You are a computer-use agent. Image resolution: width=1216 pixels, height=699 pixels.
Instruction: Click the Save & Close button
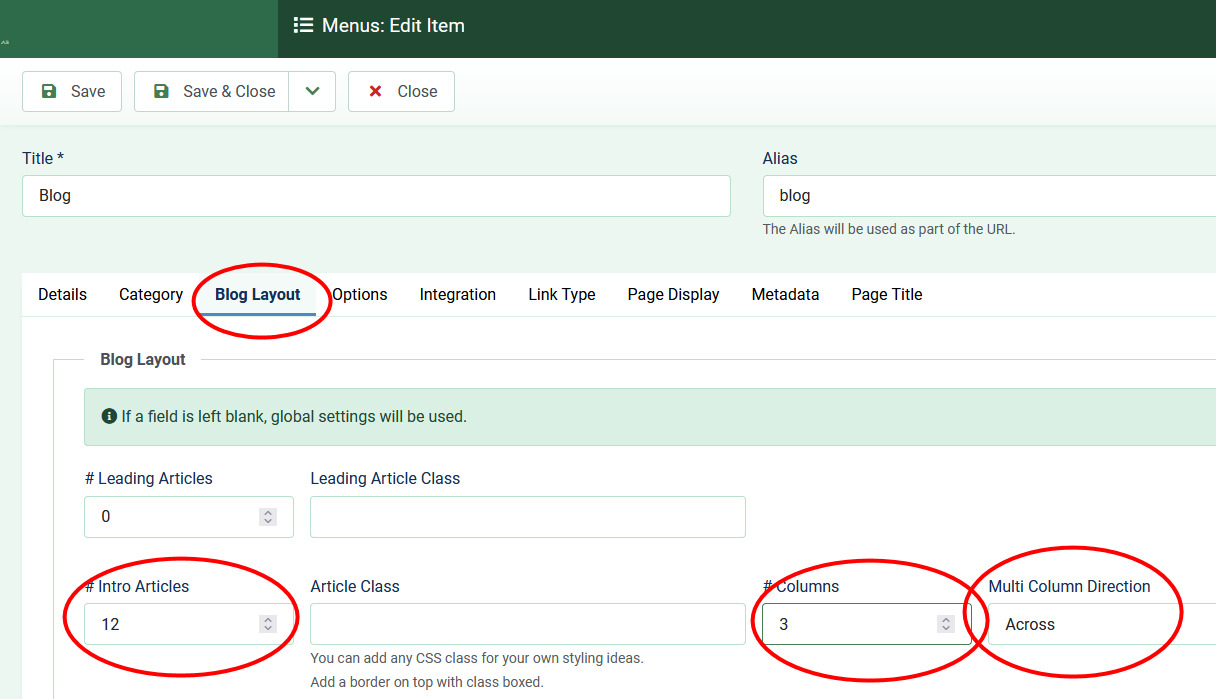point(212,91)
